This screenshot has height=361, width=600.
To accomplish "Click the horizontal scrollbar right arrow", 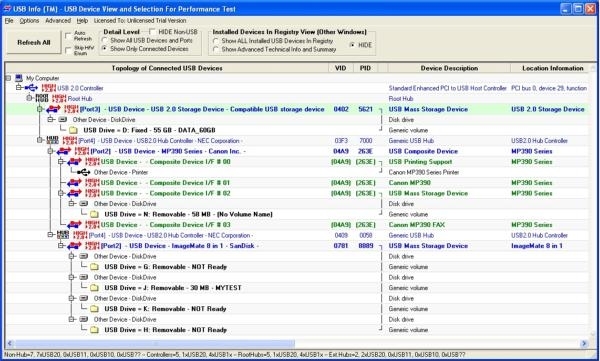I will pyautogui.click(x=584, y=344).
